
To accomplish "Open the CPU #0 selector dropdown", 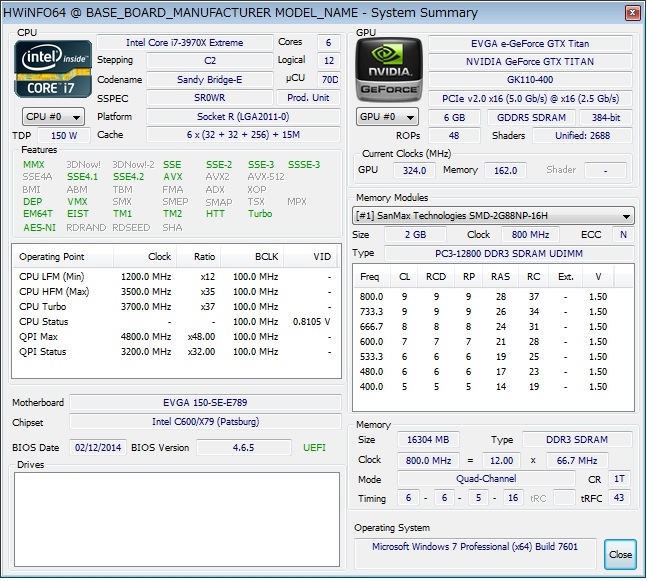I will (53, 117).
